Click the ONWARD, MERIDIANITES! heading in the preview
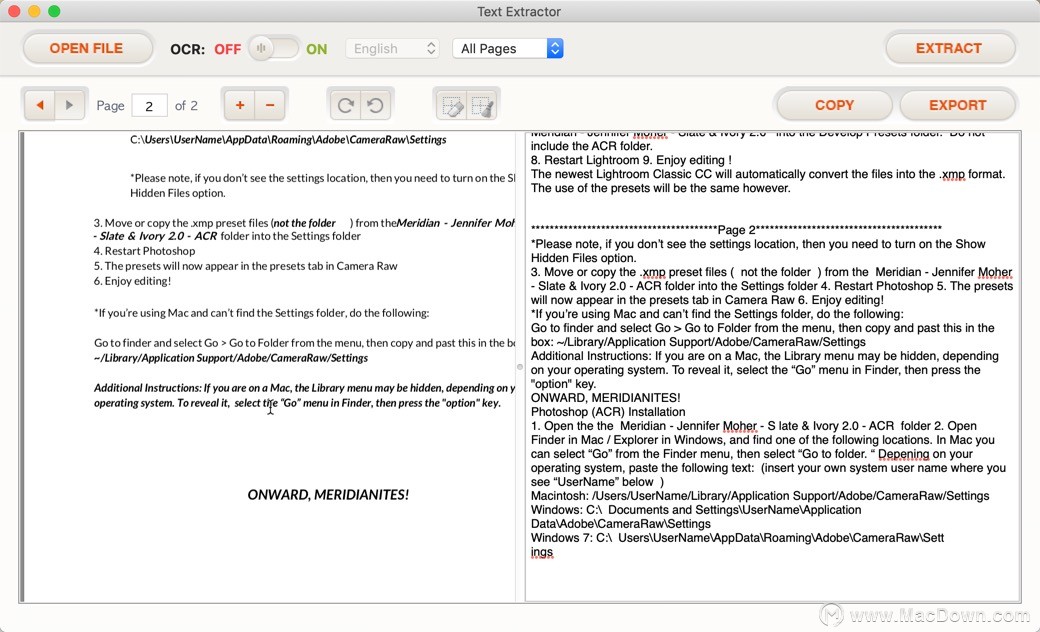Image resolution: width=1040 pixels, height=632 pixels. pyautogui.click(x=328, y=495)
